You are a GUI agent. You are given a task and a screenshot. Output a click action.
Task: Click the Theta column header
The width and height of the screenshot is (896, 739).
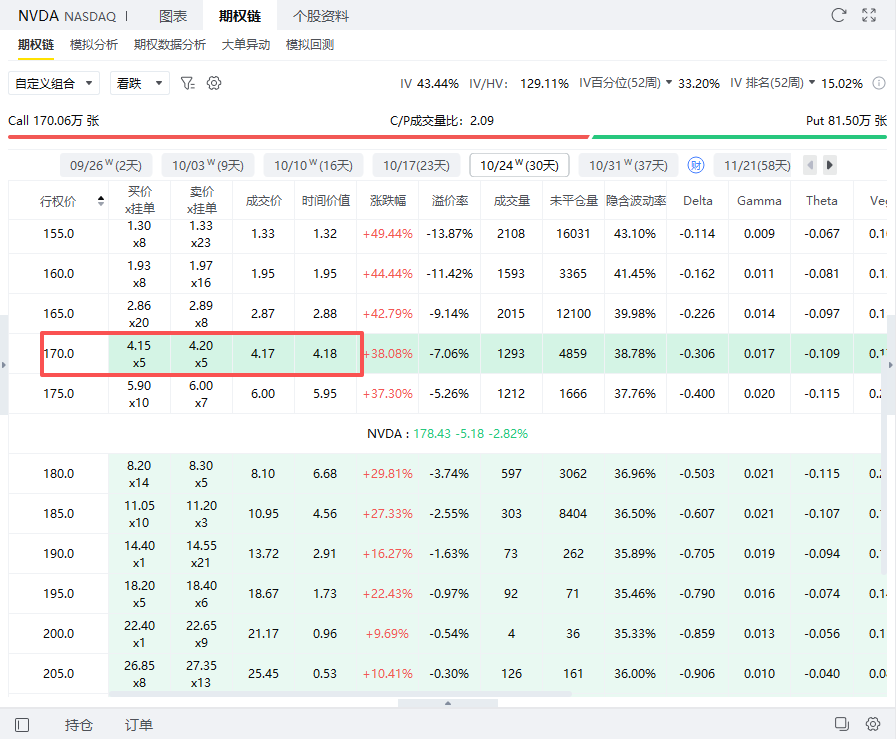pos(822,201)
